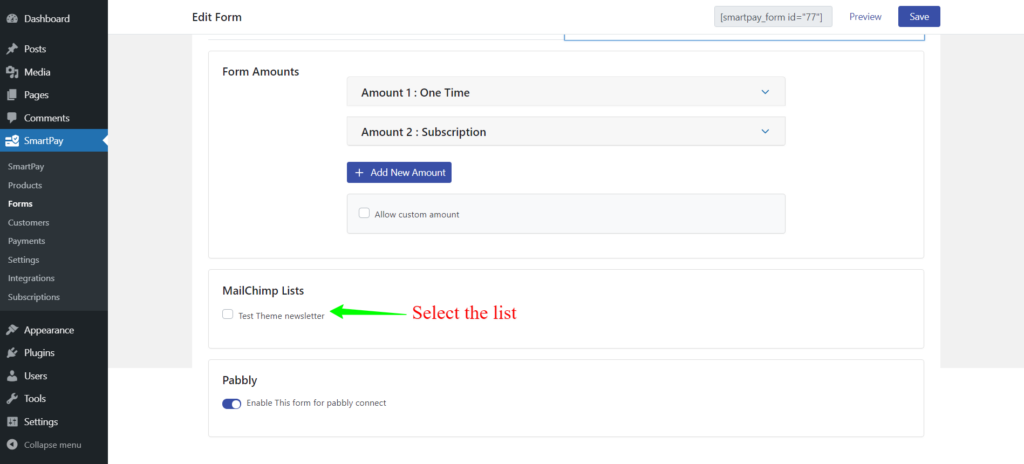The width and height of the screenshot is (1024, 464).
Task: Click the Appearance paintbrush icon
Action: [12, 330]
